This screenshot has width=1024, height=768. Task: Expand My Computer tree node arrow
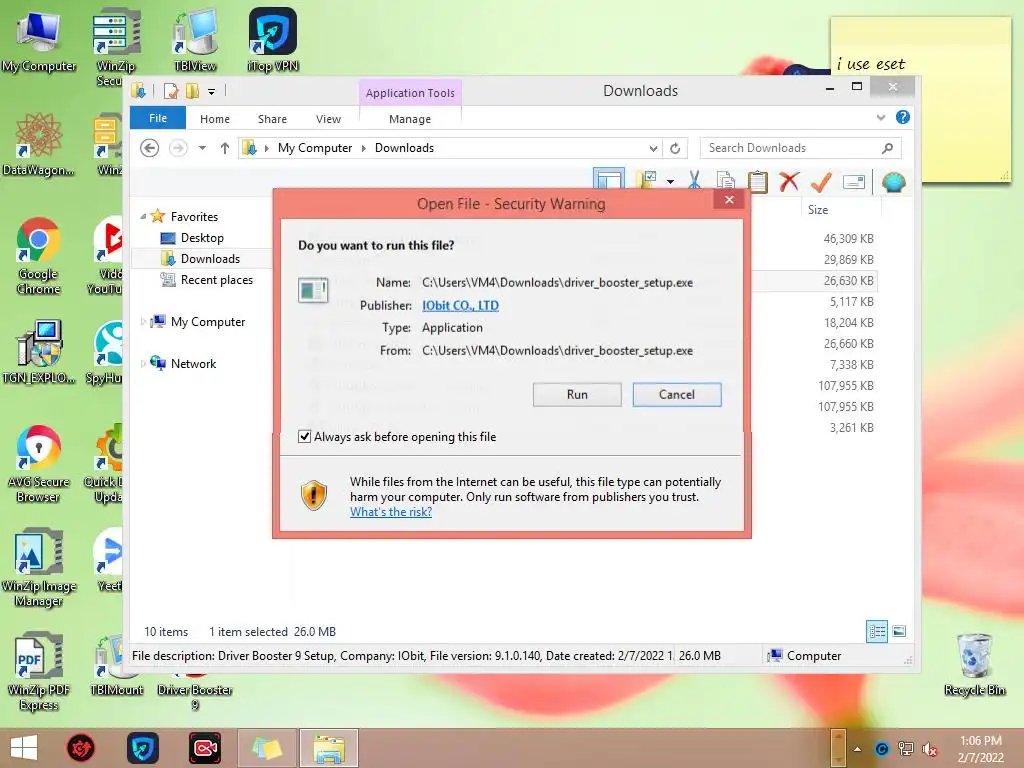pyautogui.click(x=143, y=321)
